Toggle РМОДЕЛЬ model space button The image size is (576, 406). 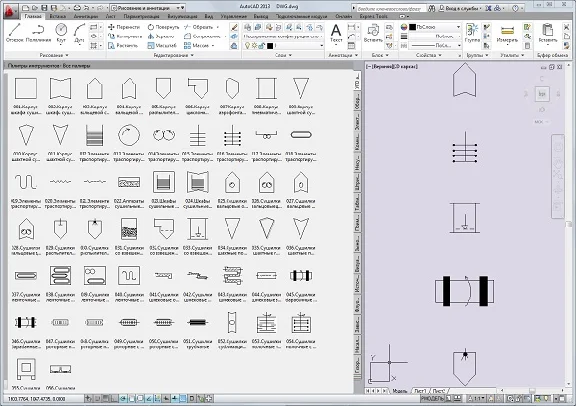point(432,398)
